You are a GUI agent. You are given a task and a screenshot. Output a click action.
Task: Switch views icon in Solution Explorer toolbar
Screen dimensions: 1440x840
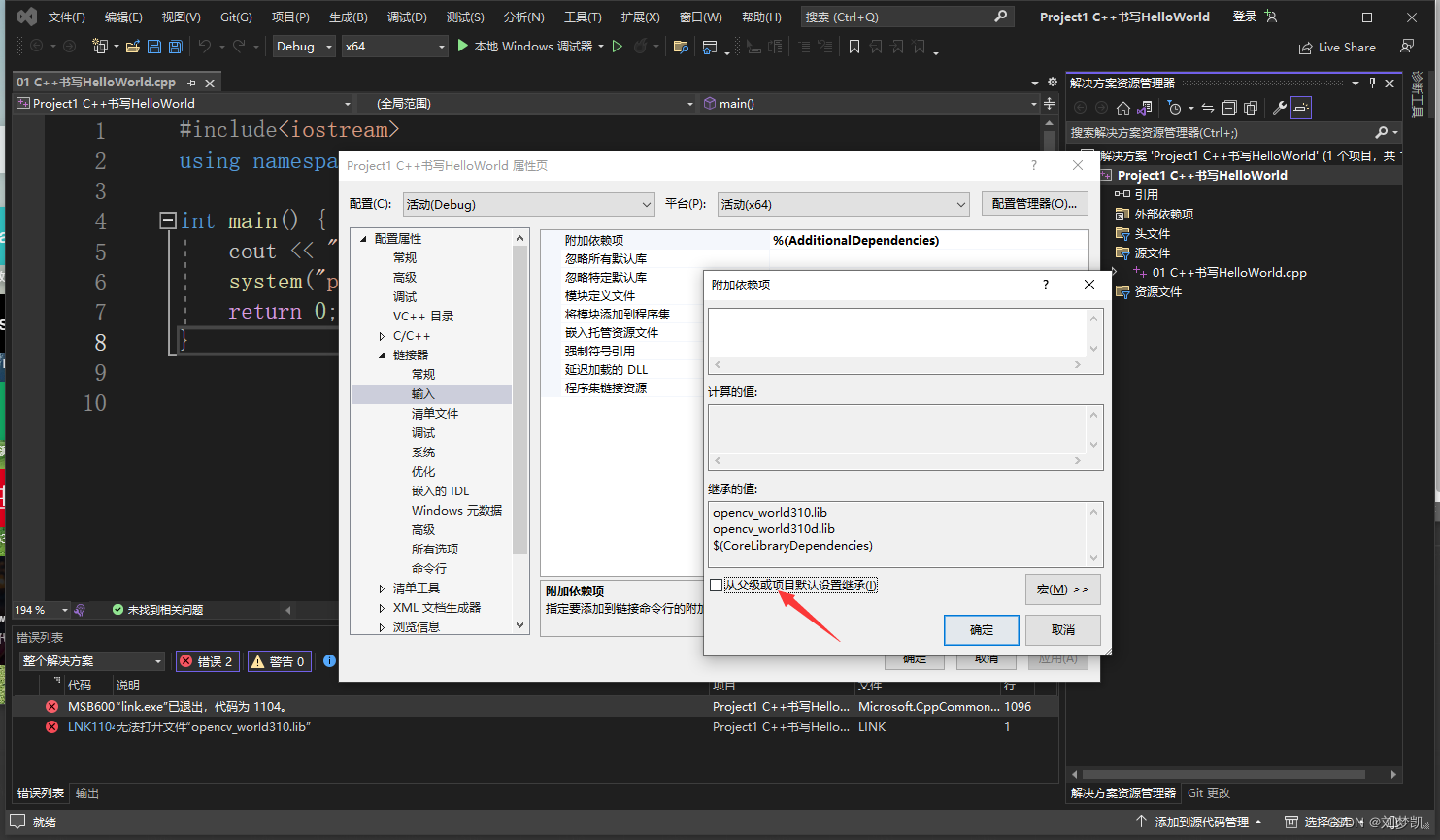point(1145,108)
